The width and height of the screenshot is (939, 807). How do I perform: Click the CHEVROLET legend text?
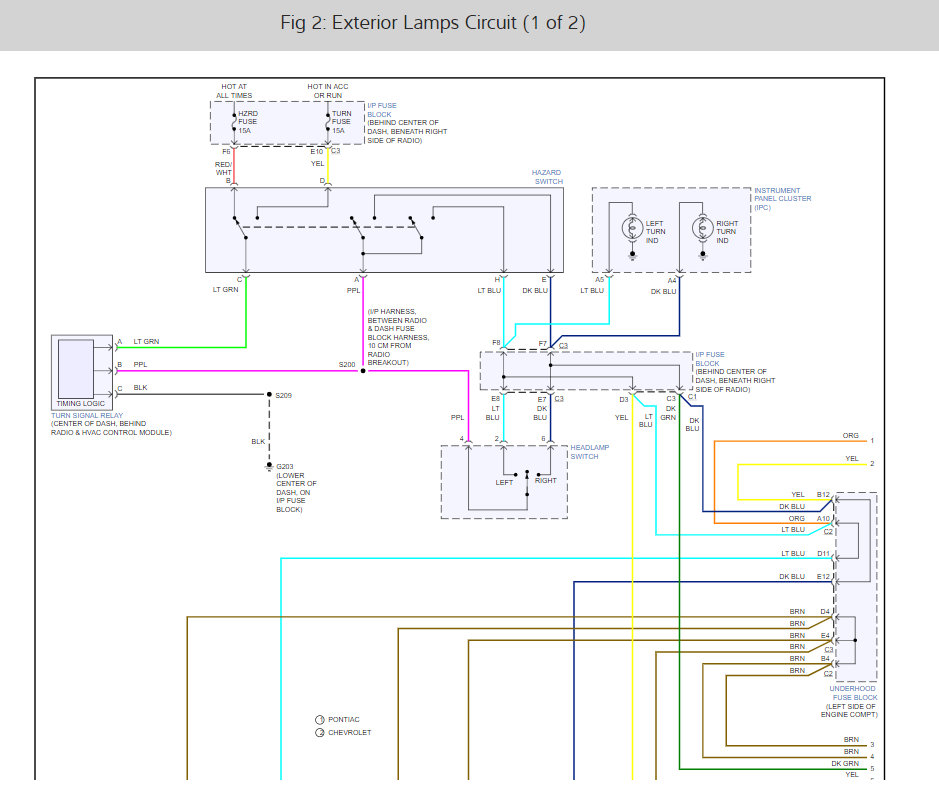pyautogui.click(x=350, y=732)
